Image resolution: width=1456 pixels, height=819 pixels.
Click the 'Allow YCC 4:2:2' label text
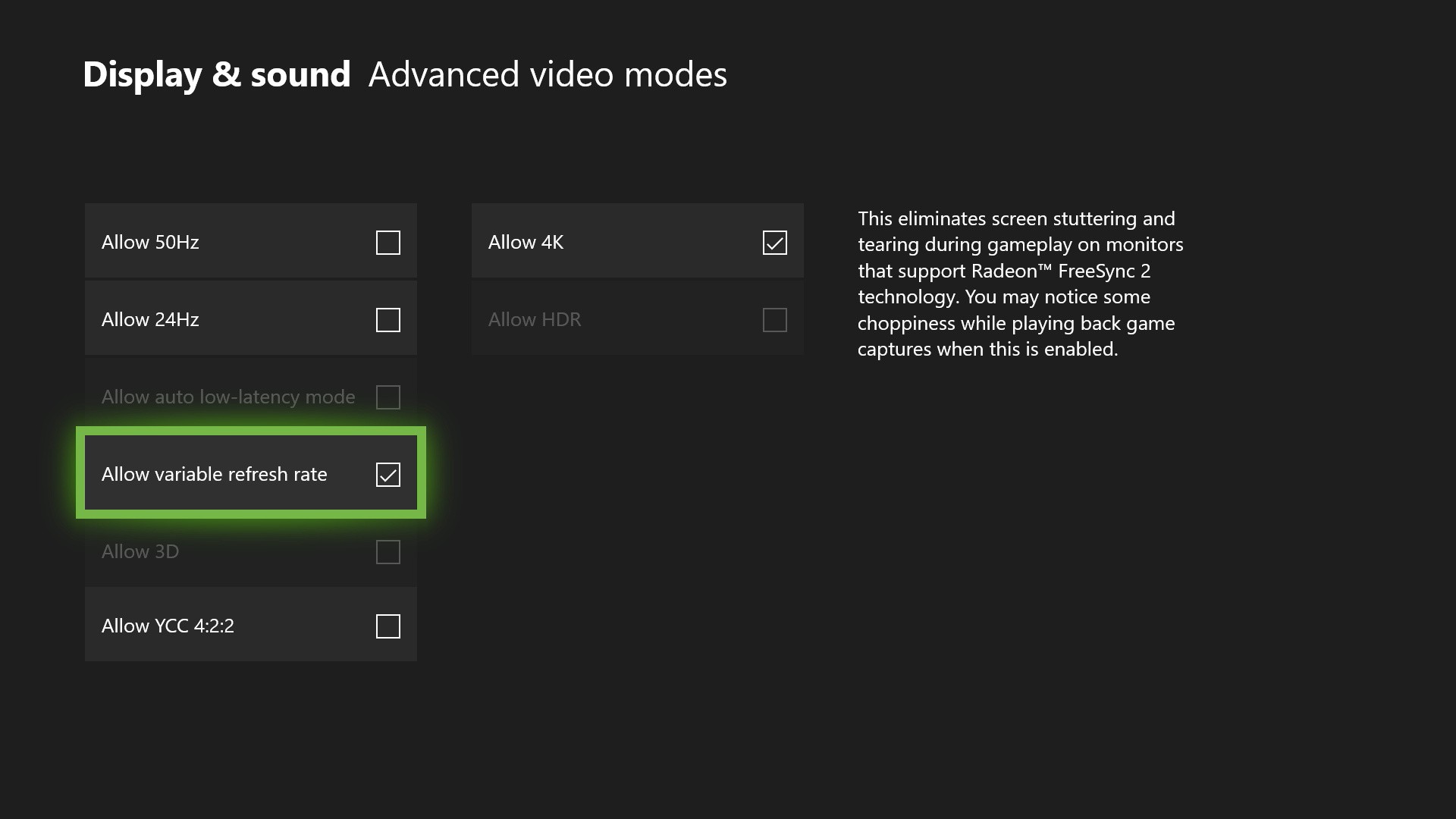pos(168,626)
